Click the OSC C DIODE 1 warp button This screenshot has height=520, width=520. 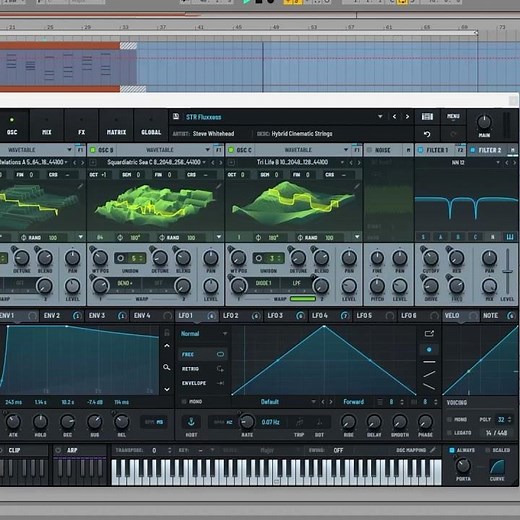point(263,283)
